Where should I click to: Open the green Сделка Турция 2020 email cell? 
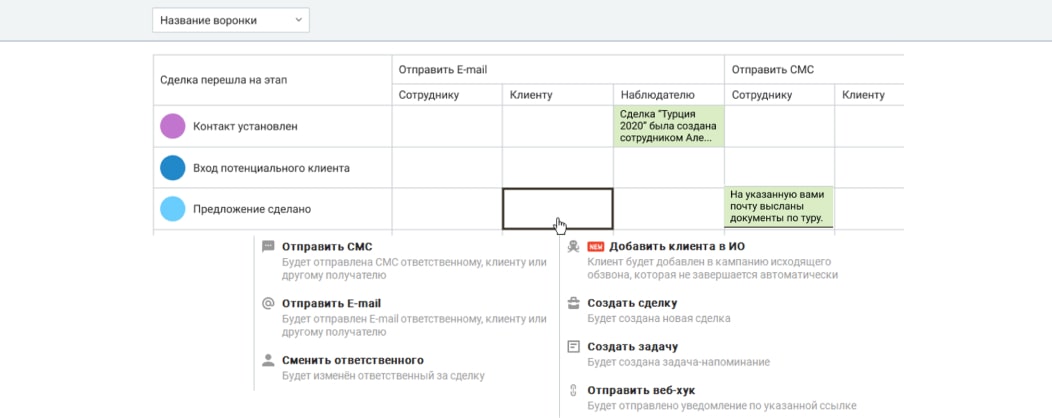tap(668, 126)
